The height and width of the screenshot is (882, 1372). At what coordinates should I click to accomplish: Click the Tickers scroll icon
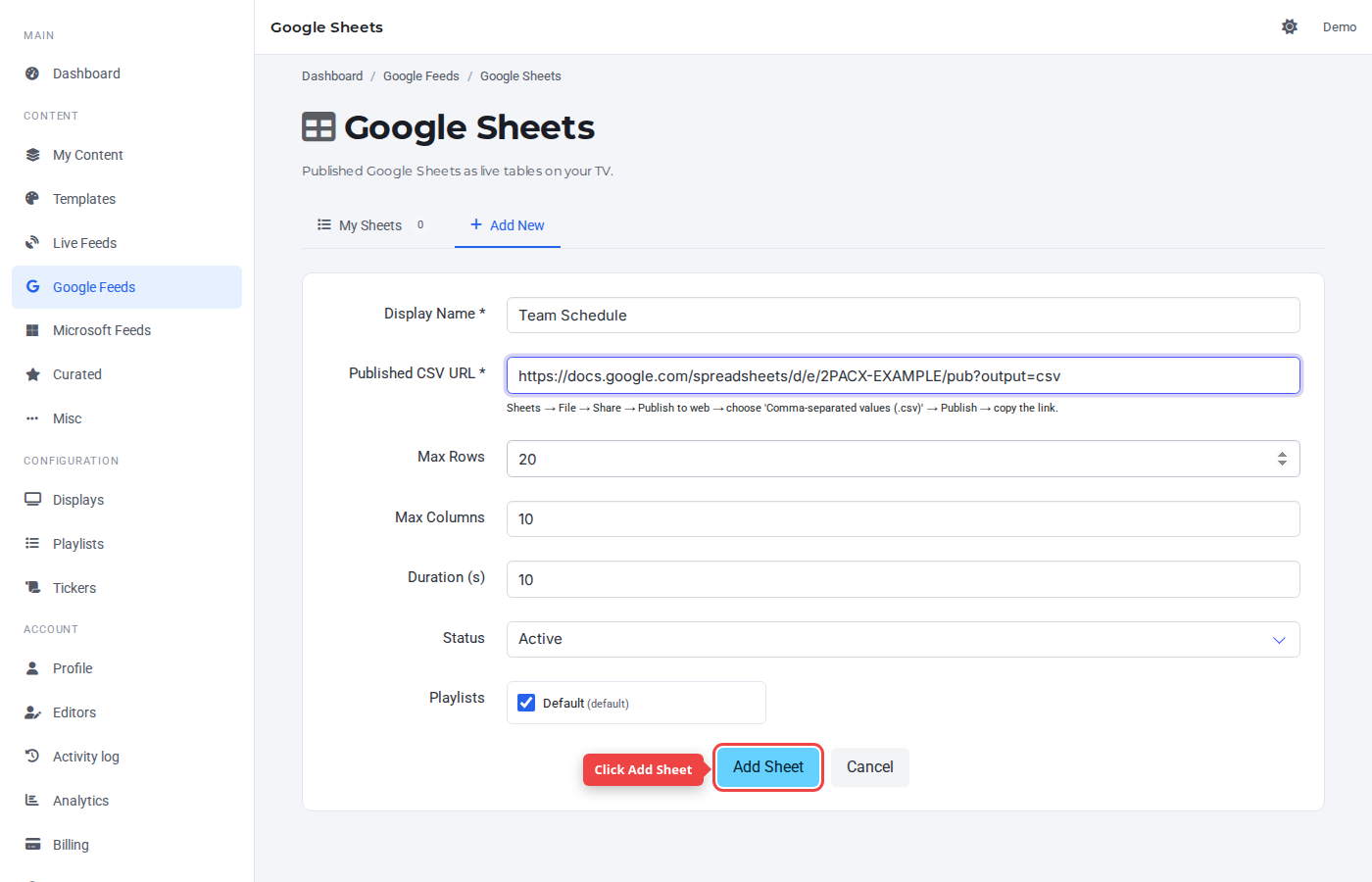(32, 588)
